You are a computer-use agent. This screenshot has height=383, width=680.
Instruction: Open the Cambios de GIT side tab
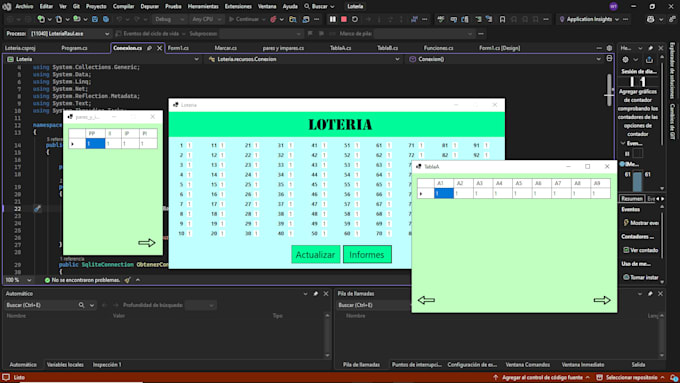pyautogui.click(x=672, y=122)
